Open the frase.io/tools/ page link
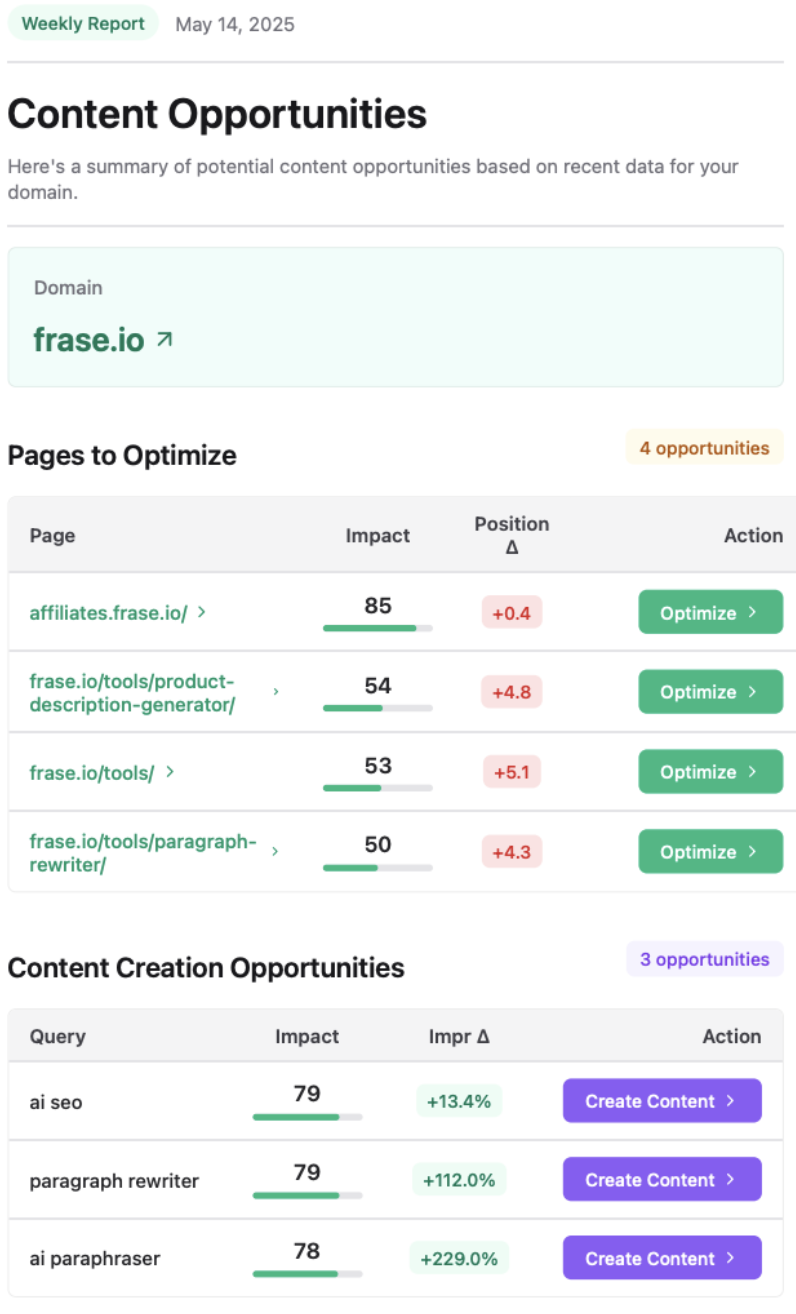This screenshot has height=1314, width=796. [x=92, y=772]
